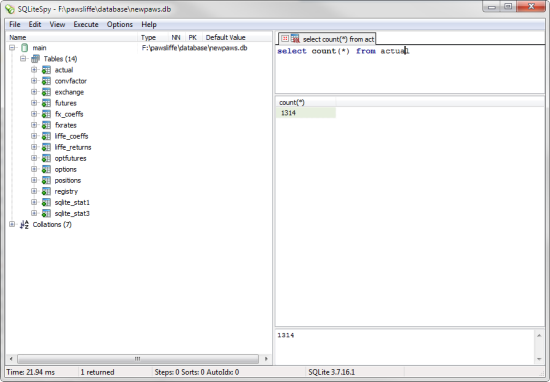Image resolution: width=550 pixels, height=382 pixels.
Task: Expand the sqlite_stat3 table node
Action: pos(34,213)
